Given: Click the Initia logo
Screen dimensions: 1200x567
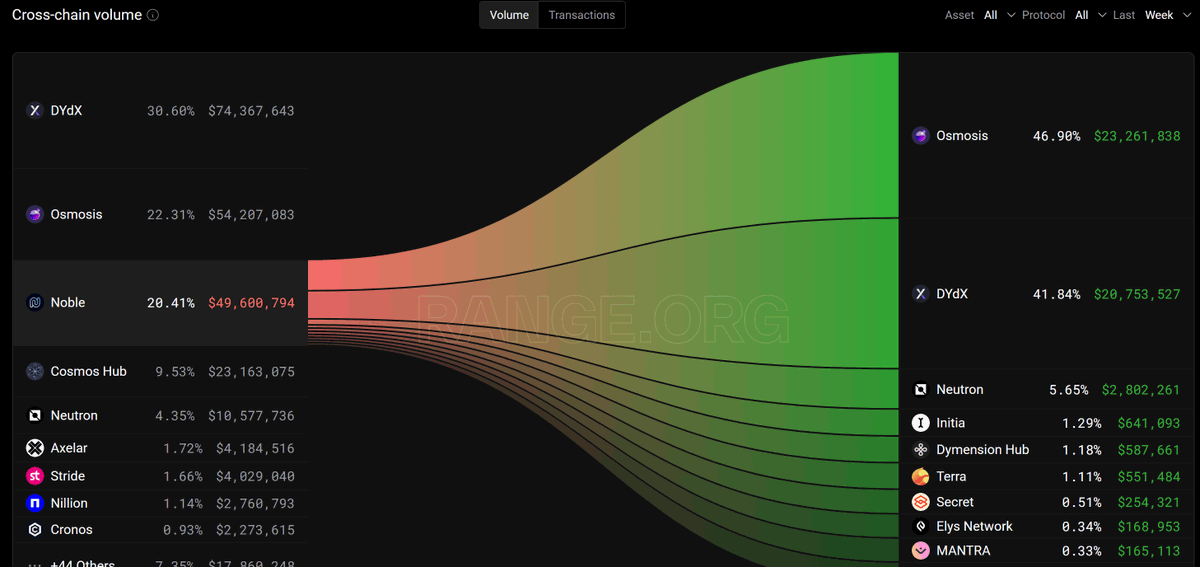Looking at the screenshot, I should (x=921, y=424).
